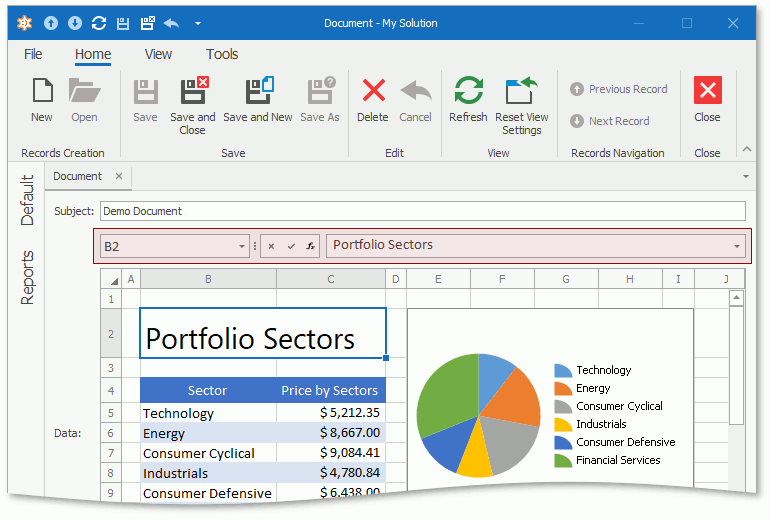Screen dimensions: 770x520
Task: Click the Industrials legend color swatch
Action: click(563, 424)
